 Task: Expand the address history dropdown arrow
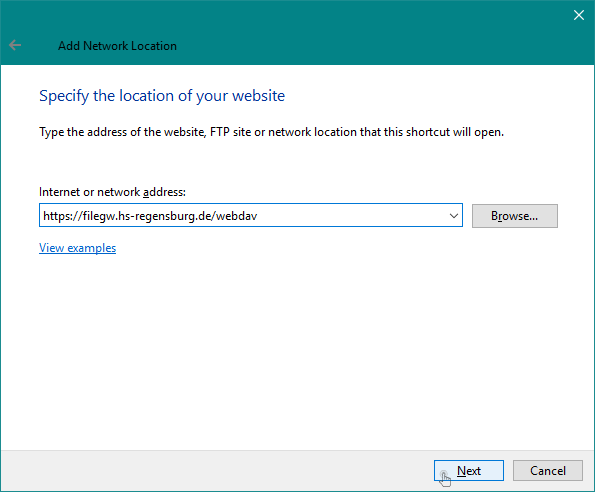[453, 216]
